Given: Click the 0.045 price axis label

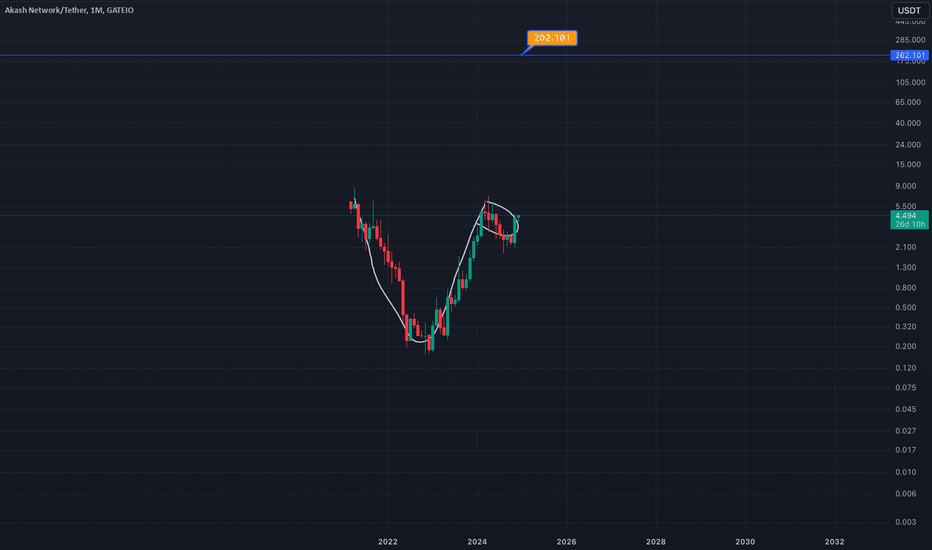Looking at the screenshot, I should click(906, 409).
